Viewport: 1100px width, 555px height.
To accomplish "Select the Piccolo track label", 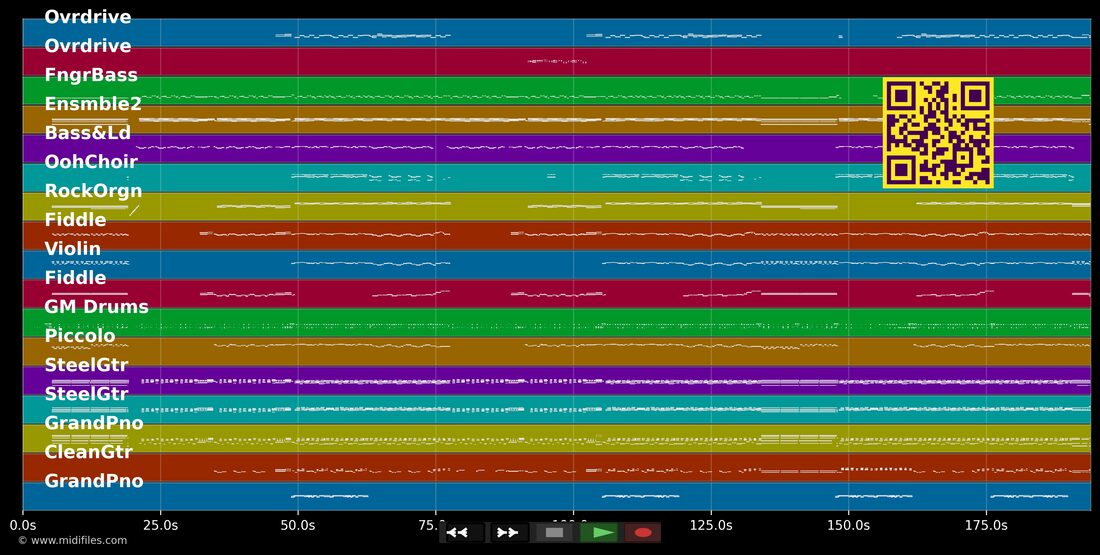I will tap(80, 335).
